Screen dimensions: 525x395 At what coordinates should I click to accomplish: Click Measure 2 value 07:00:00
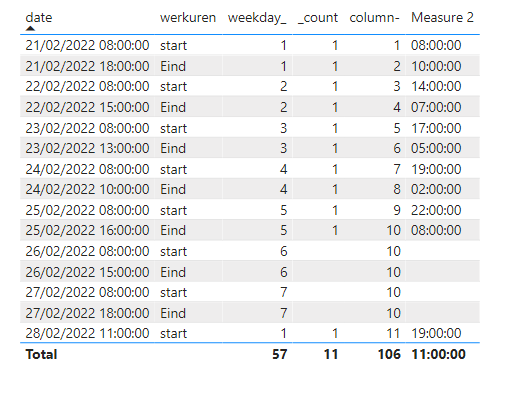pyautogui.click(x=436, y=107)
